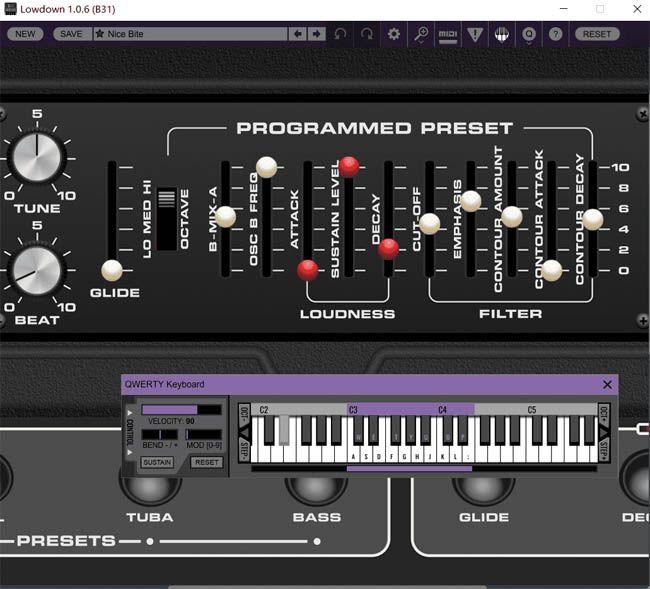The image size is (650, 589).
Task: Click the BASS preset foot button
Action: (x=317, y=491)
